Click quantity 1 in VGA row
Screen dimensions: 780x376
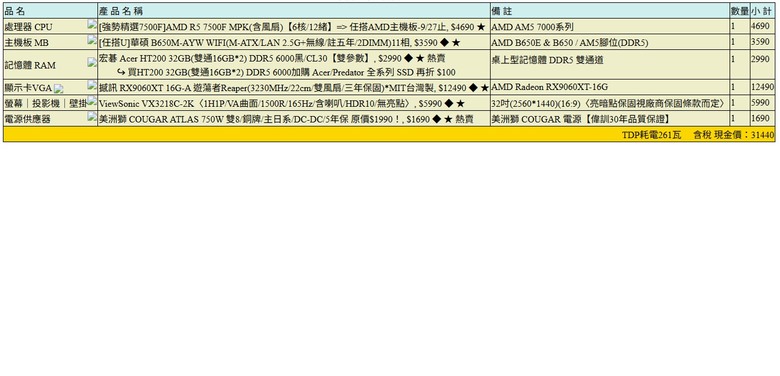[x=733, y=88]
